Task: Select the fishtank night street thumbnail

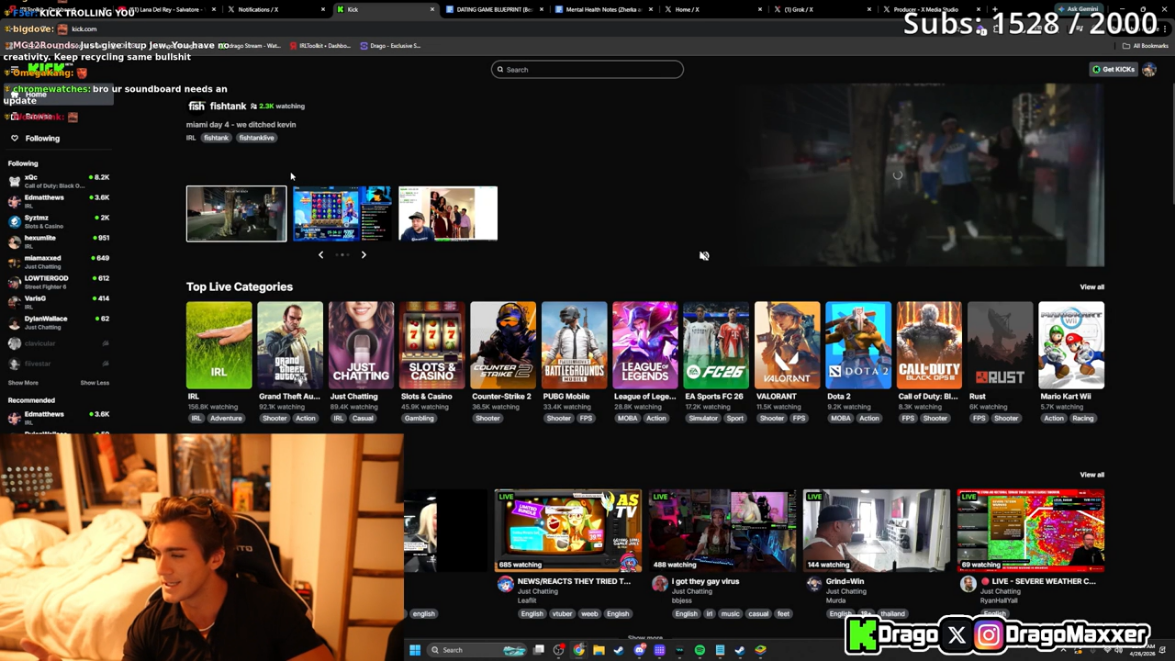Action: pos(237,214)
